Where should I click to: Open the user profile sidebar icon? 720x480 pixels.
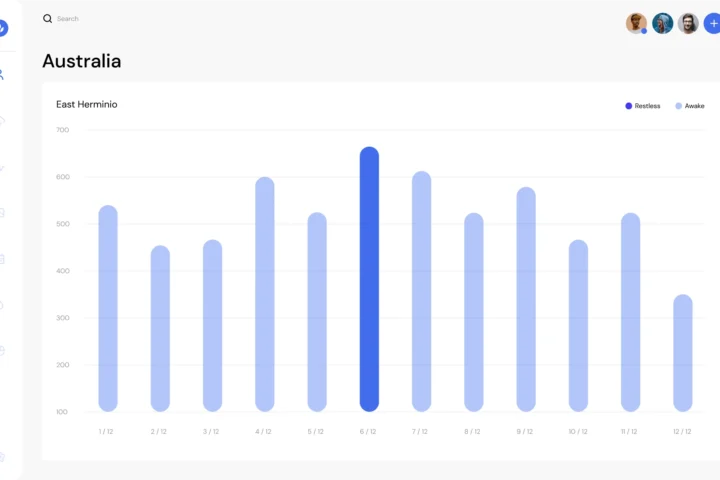[3, 75]
